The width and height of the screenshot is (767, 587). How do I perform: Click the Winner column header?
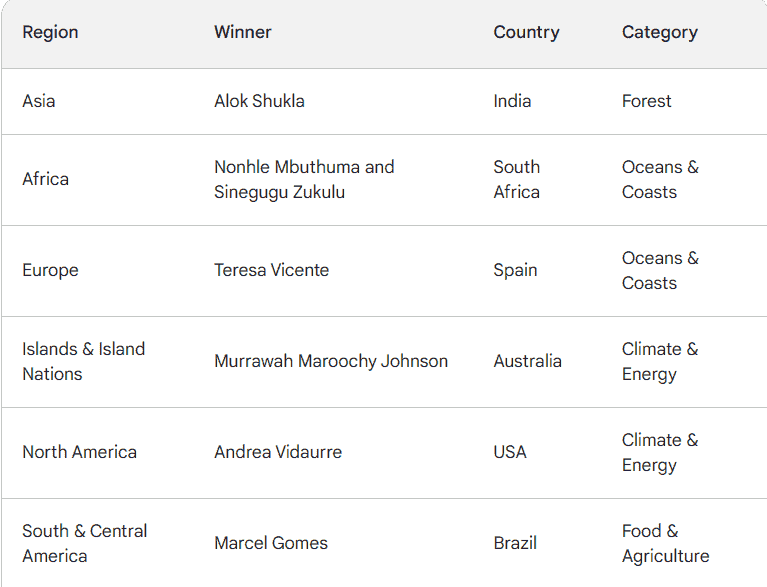(243, 32)
